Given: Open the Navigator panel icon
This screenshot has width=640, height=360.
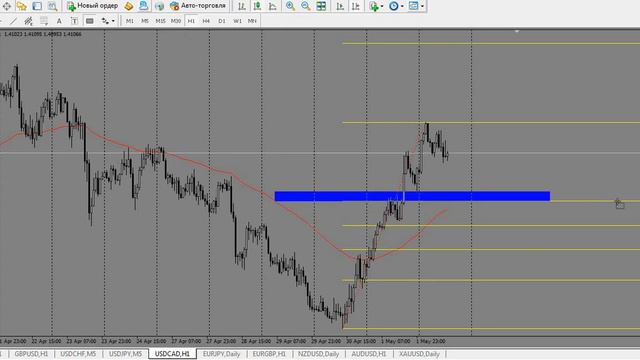Looking at the screenshot, I should point(22,6).
